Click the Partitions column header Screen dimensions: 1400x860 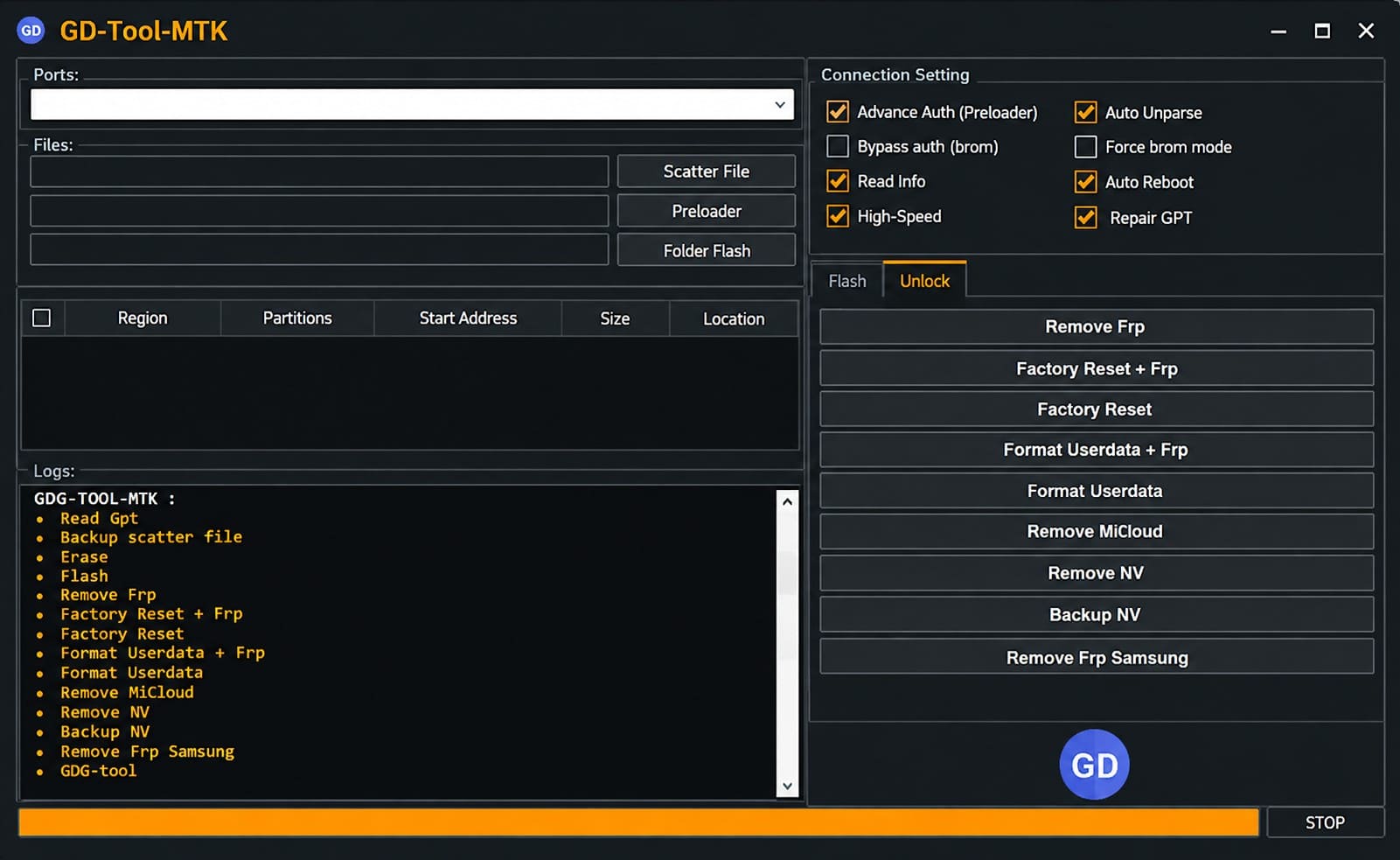point(297,318)
